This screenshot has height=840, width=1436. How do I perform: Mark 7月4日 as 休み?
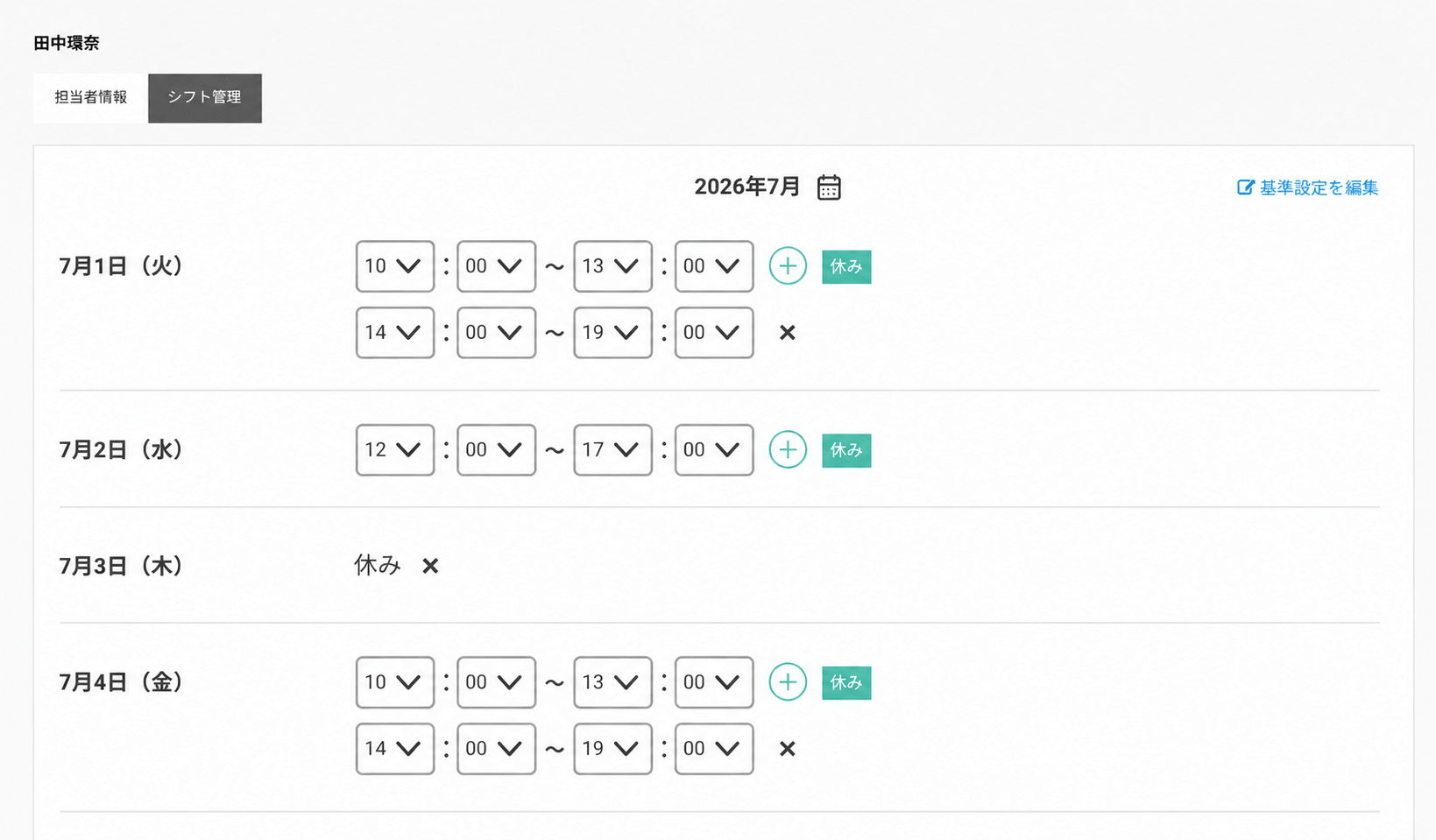pyautogui.click(x=846, y=683)
